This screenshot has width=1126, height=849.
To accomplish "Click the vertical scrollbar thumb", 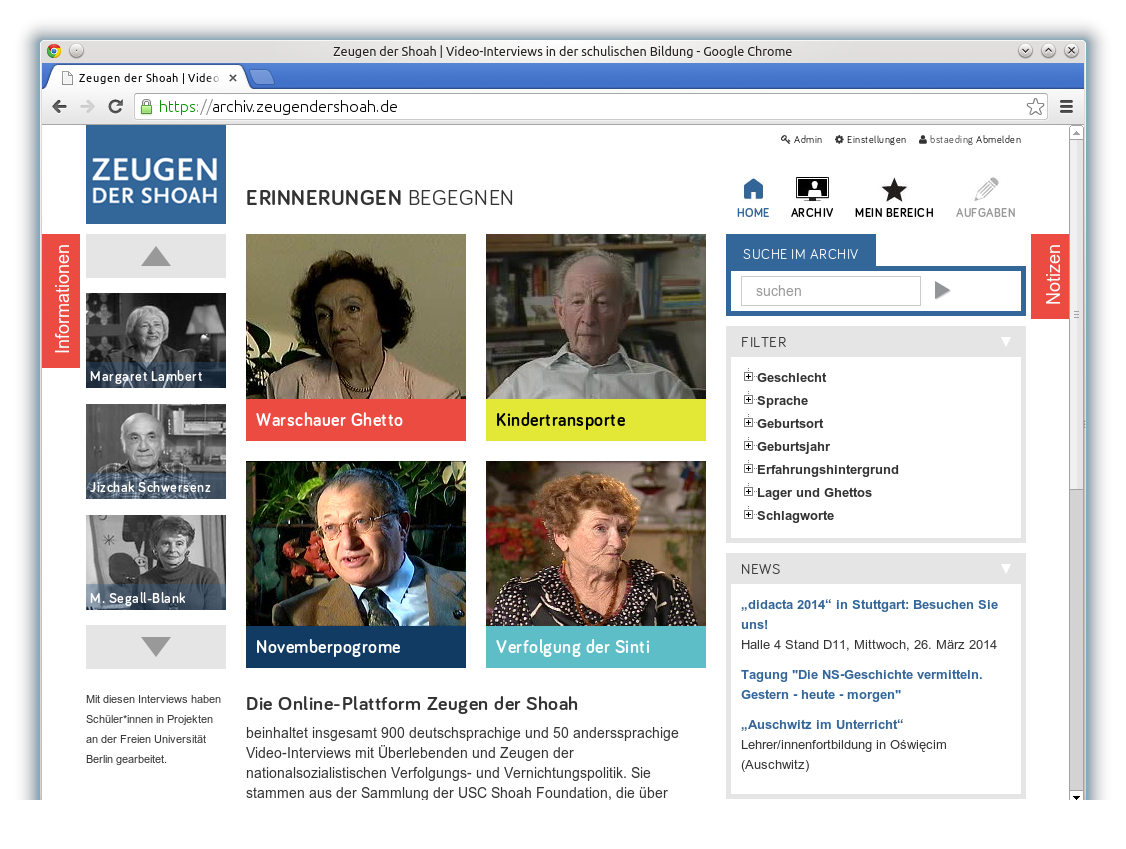I will pyautogui.click(x=1076, y=315).
